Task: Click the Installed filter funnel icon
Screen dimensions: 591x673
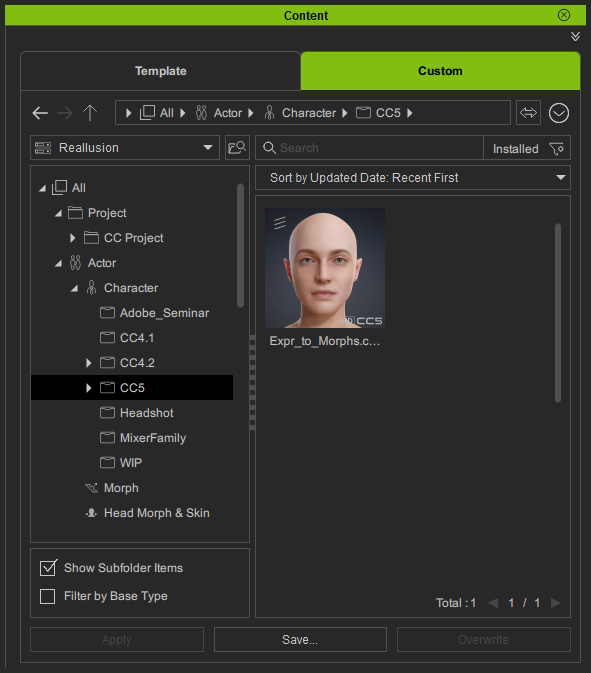Action: point(557,149)
